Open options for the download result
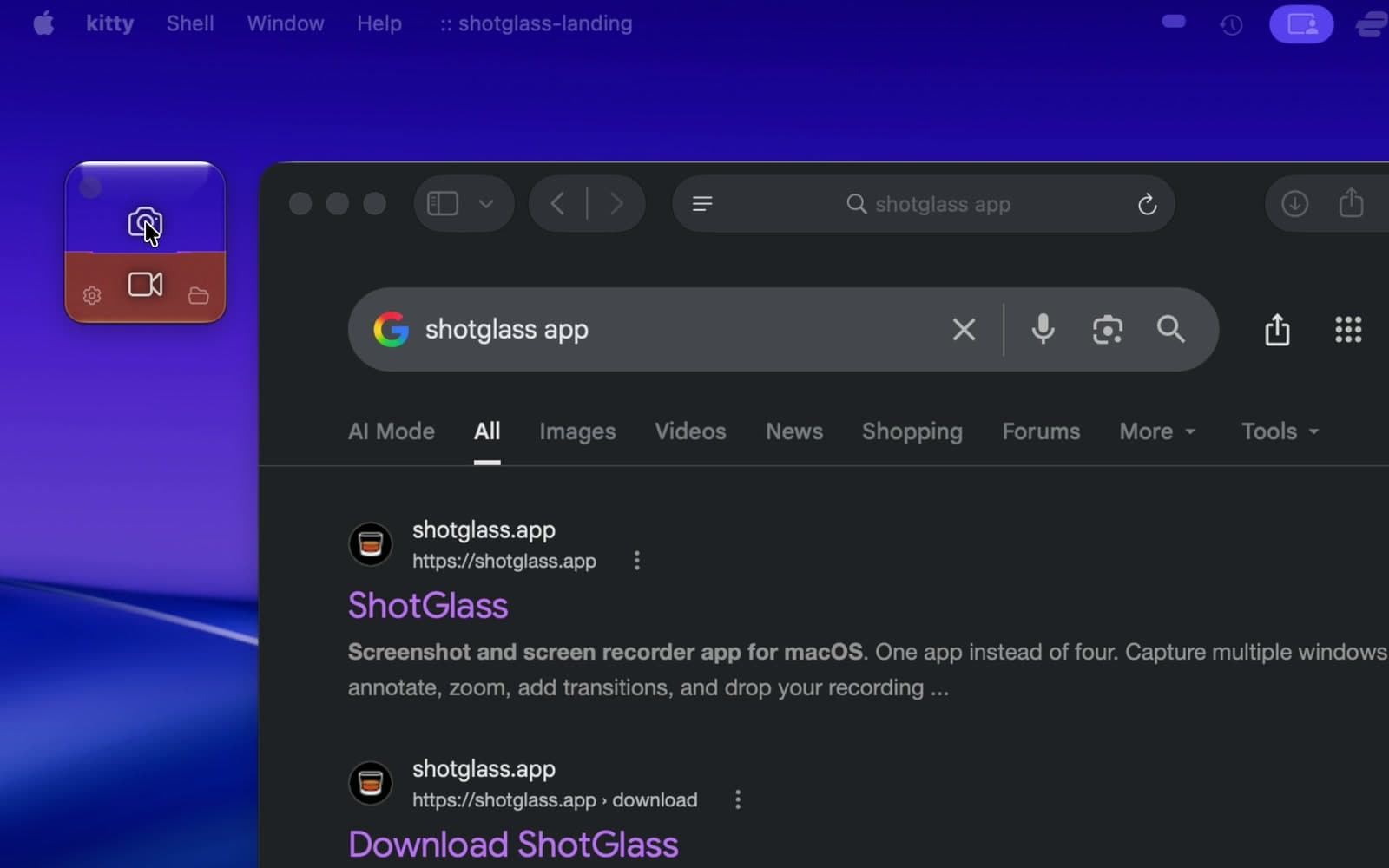 coord(738,799)
